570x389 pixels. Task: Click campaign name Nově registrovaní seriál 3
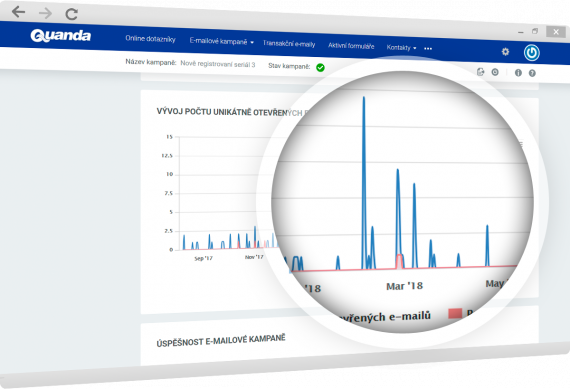pyautogui.click(x=218, y=64)
